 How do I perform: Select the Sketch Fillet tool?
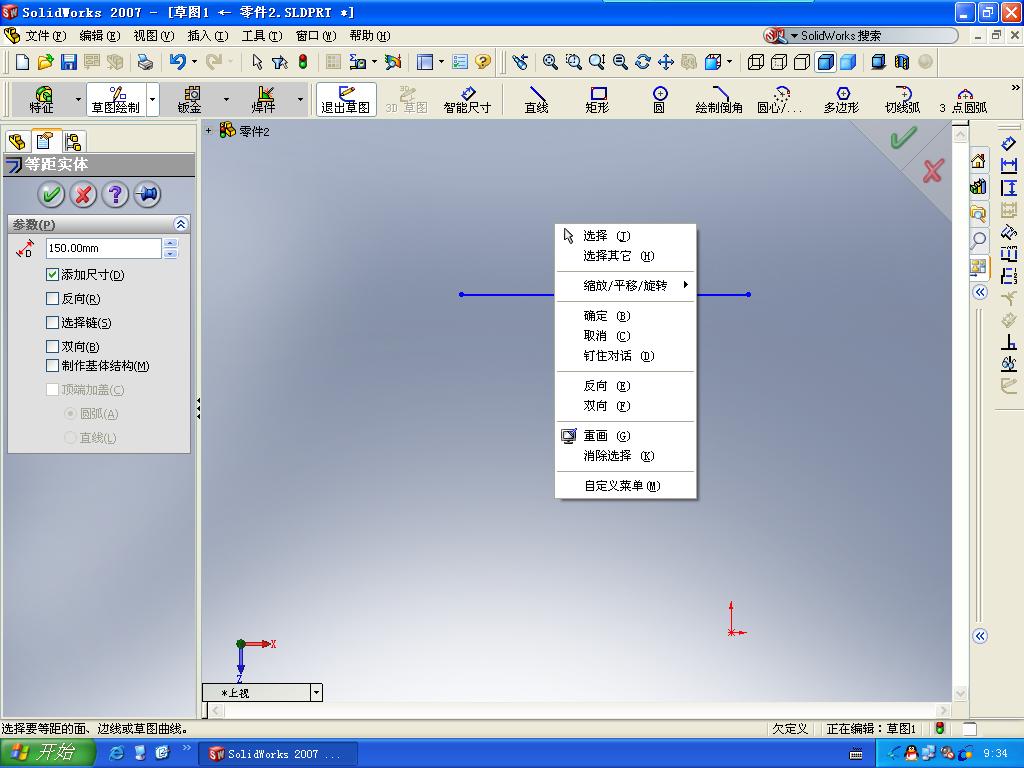pos(719,99)
